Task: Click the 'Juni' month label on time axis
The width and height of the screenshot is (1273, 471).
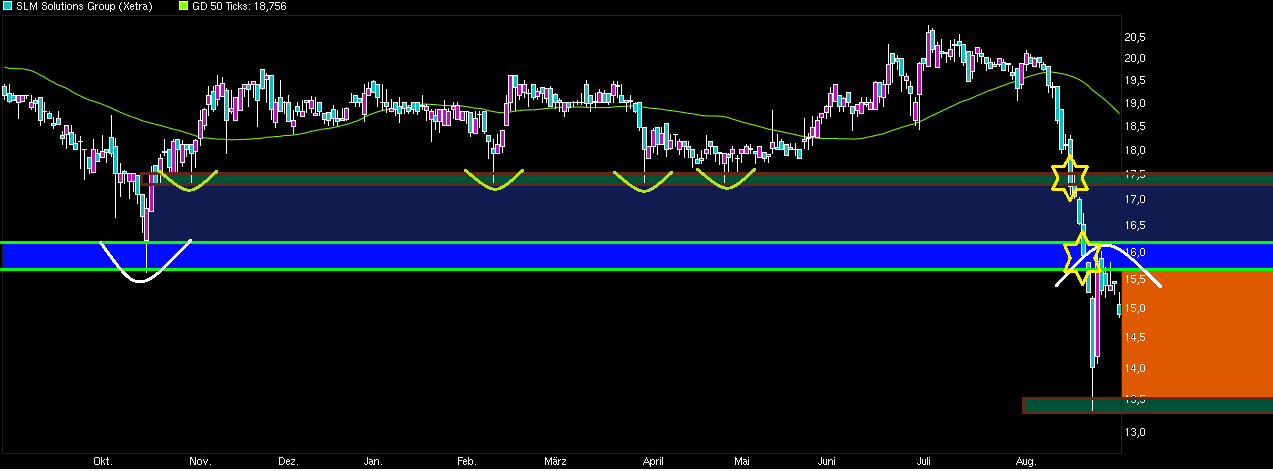Action: tap(827, 462)
